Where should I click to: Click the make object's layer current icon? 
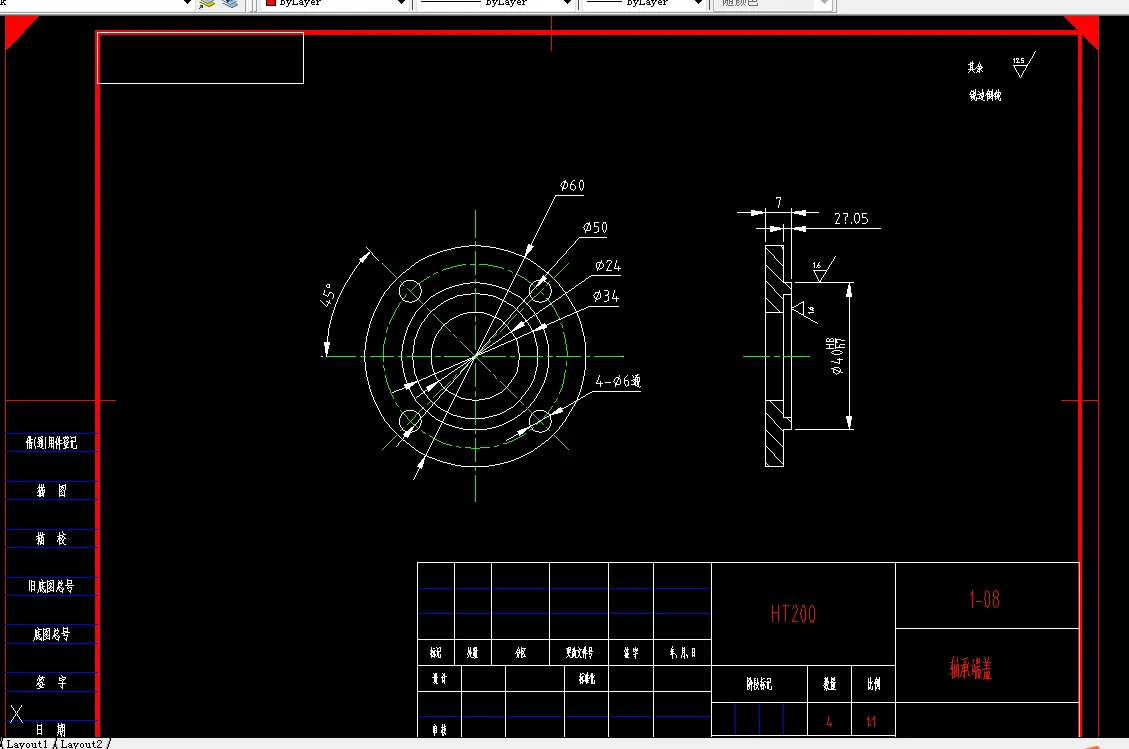click(x=207, y=3)
